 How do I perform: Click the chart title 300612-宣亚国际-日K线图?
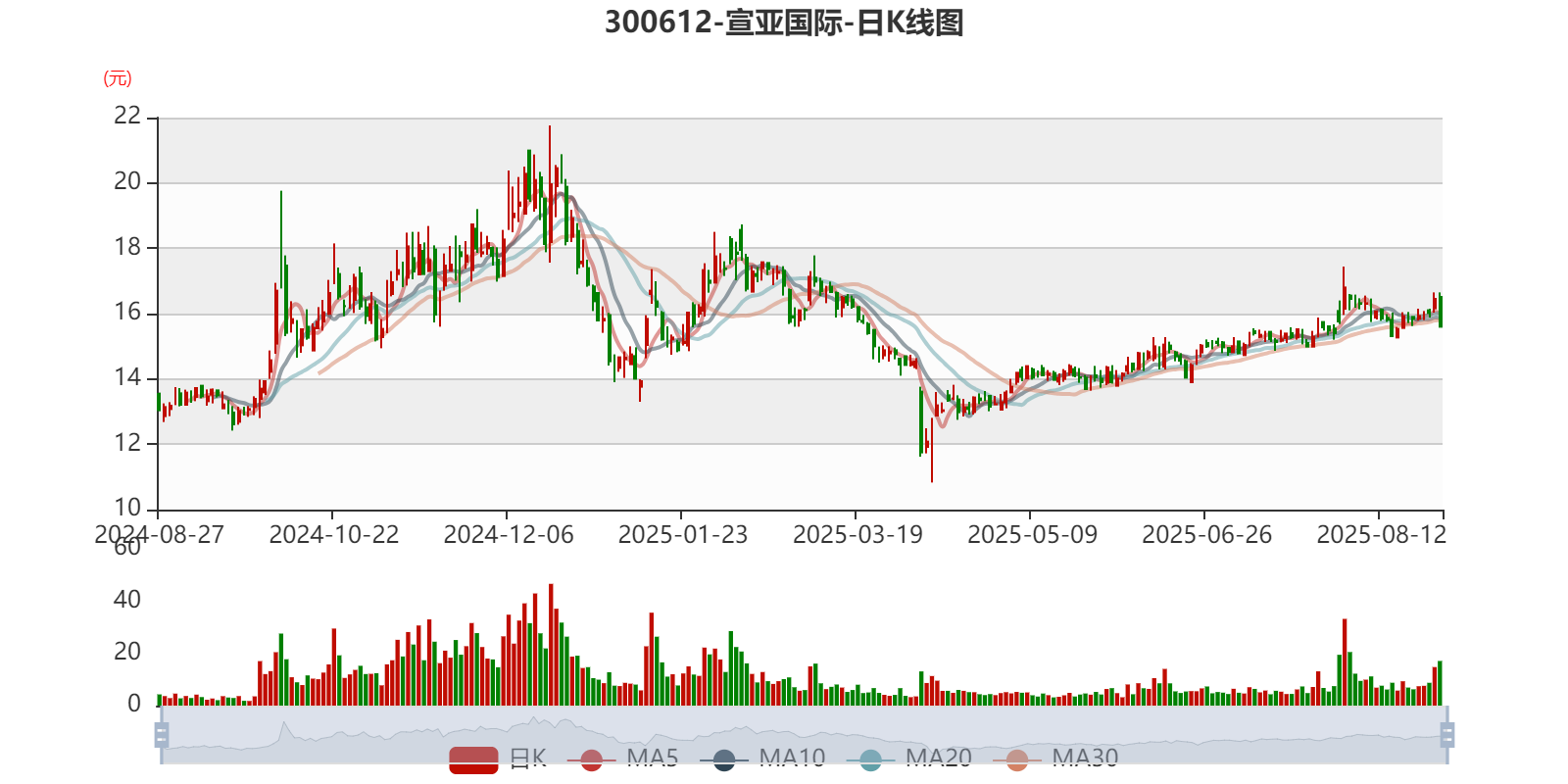click(x=784, y=22)
